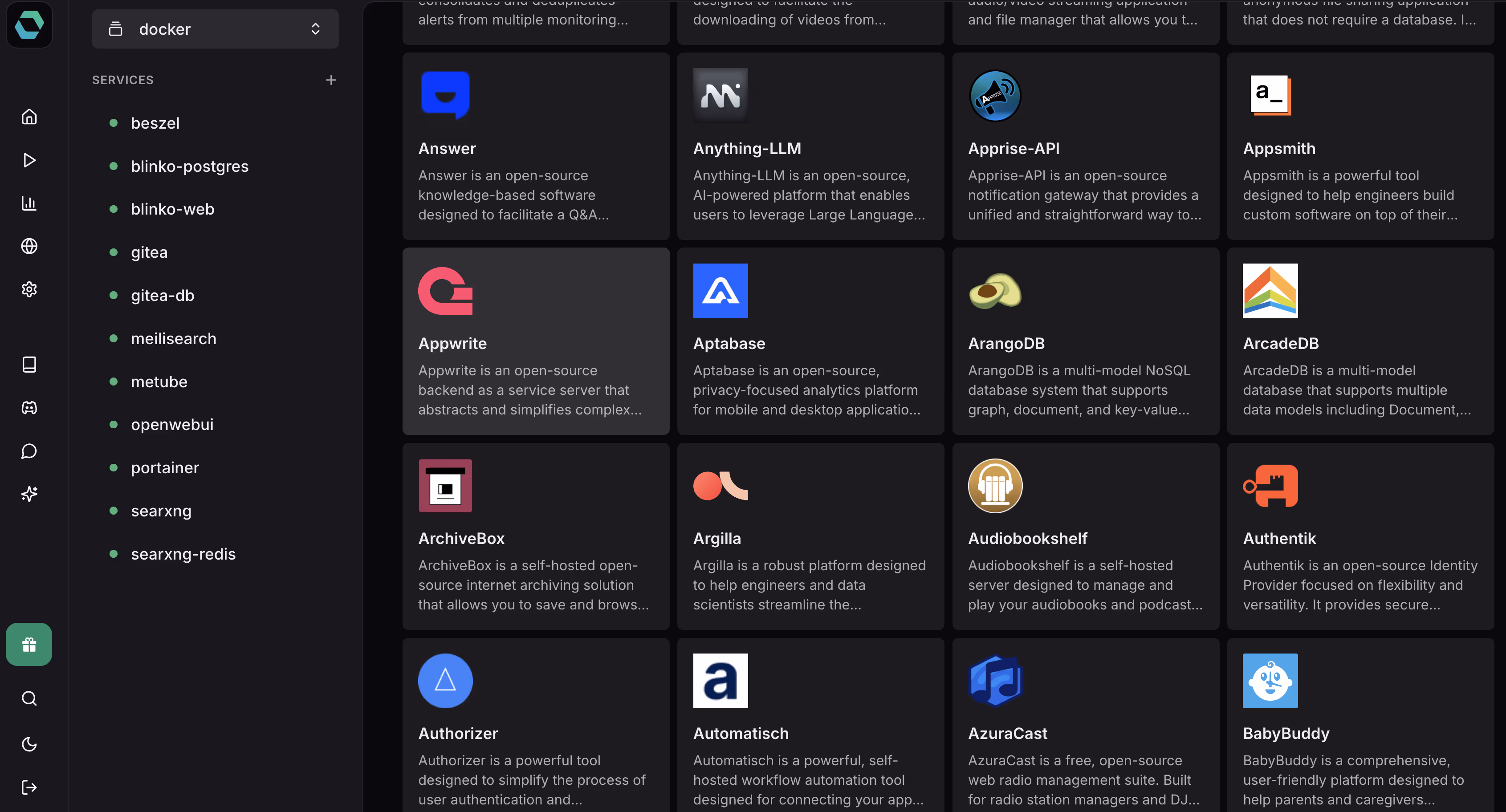This screenshot has width=1506, height=812.
Task: Click the ArangoDB avocado logo
Action: click(995, 291)
